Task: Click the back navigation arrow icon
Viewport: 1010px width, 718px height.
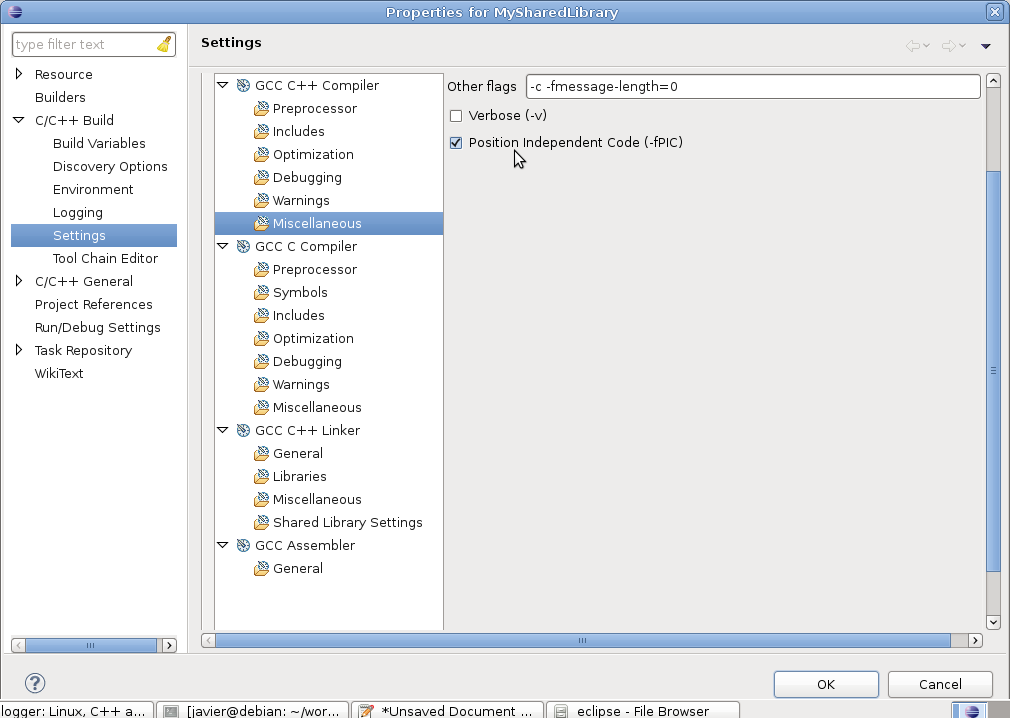Action: [912, 45]
